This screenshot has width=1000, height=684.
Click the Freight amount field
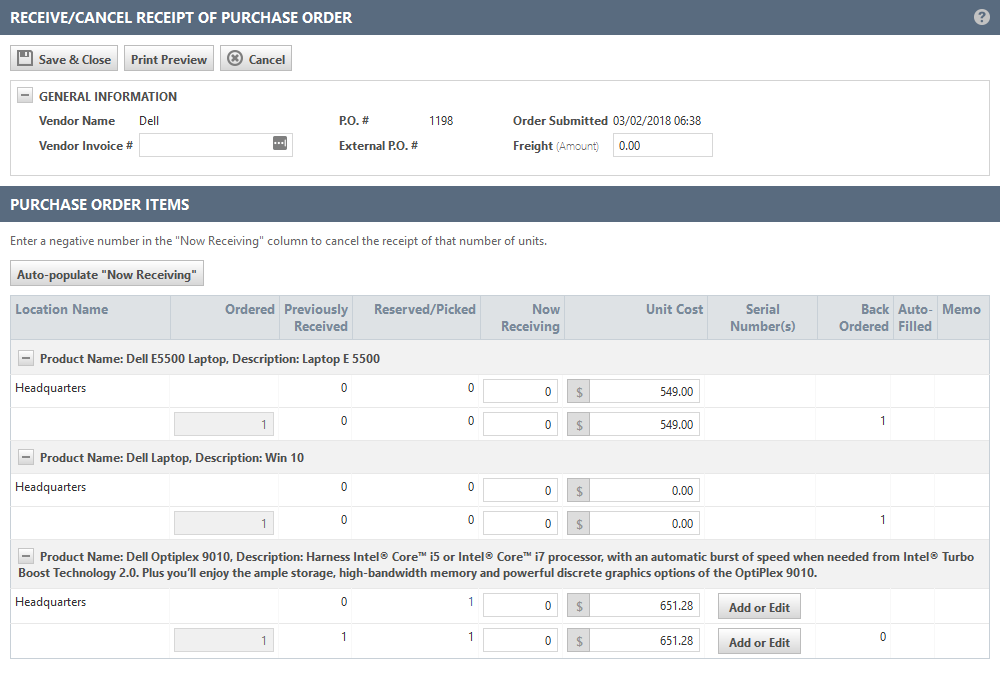662,146
